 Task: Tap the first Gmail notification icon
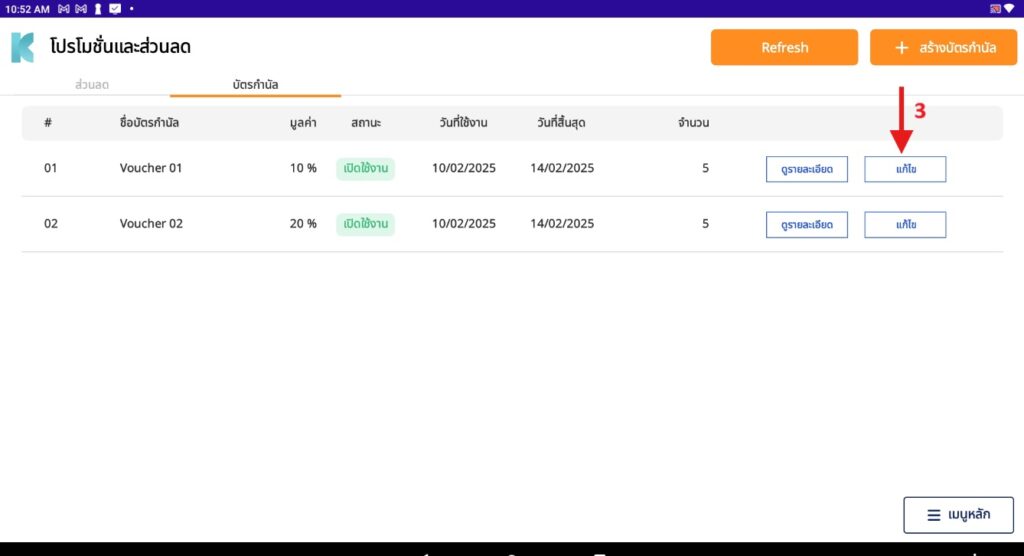(x=64, y=9)
